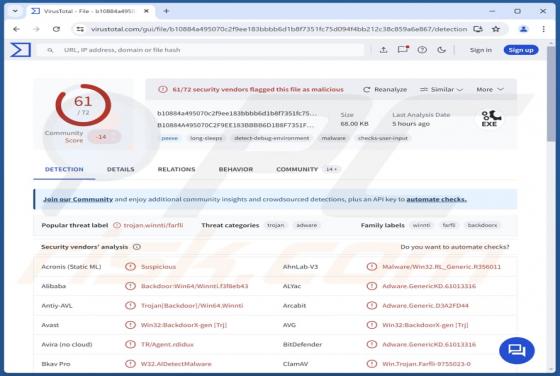Click the EXE file type icon
Image resolution: width=560 pixels, height=376 pixels.
point(490,118)
